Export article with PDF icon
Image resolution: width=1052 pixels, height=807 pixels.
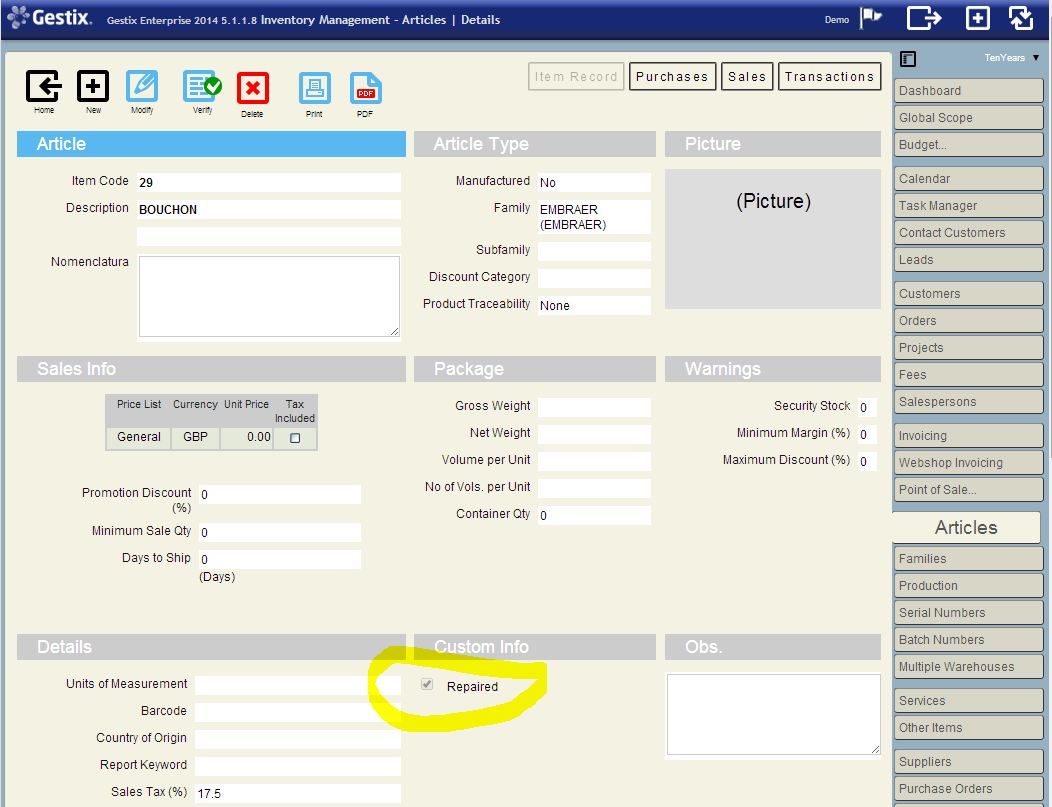coord(365,88)
